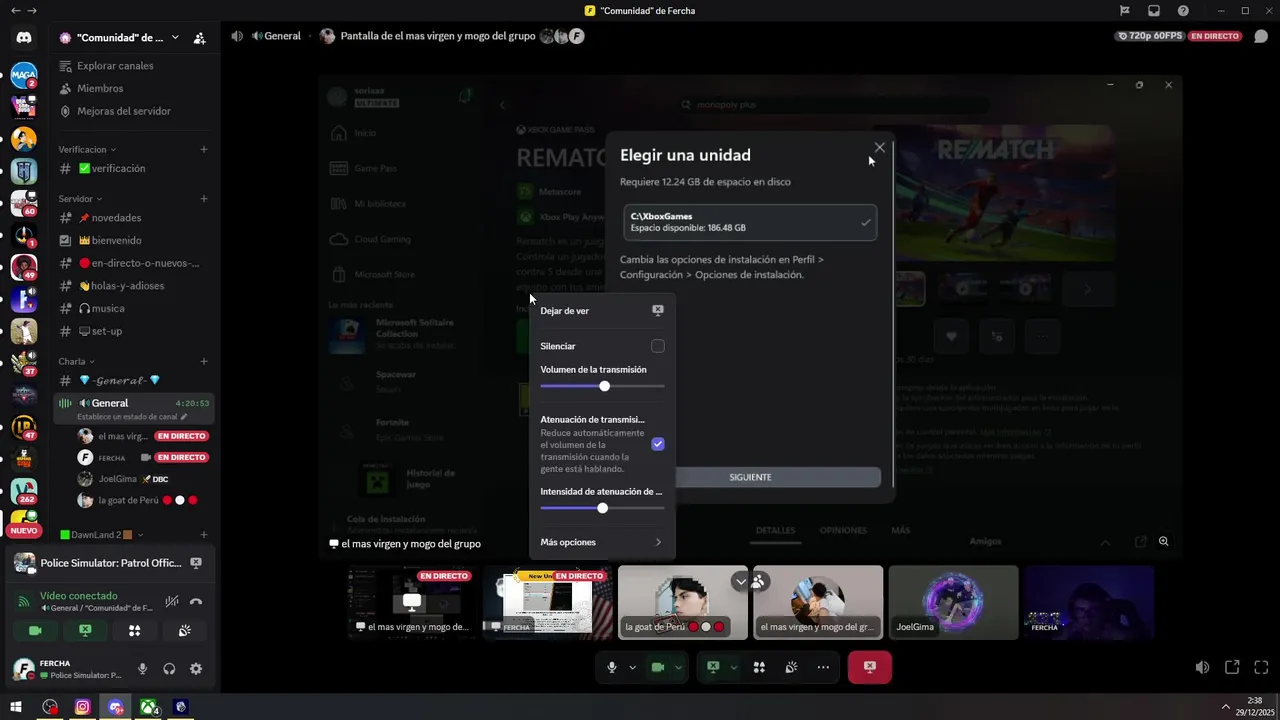Collapse the Servidor category
Screen dimensions: 1280x720
coord(80,199)
